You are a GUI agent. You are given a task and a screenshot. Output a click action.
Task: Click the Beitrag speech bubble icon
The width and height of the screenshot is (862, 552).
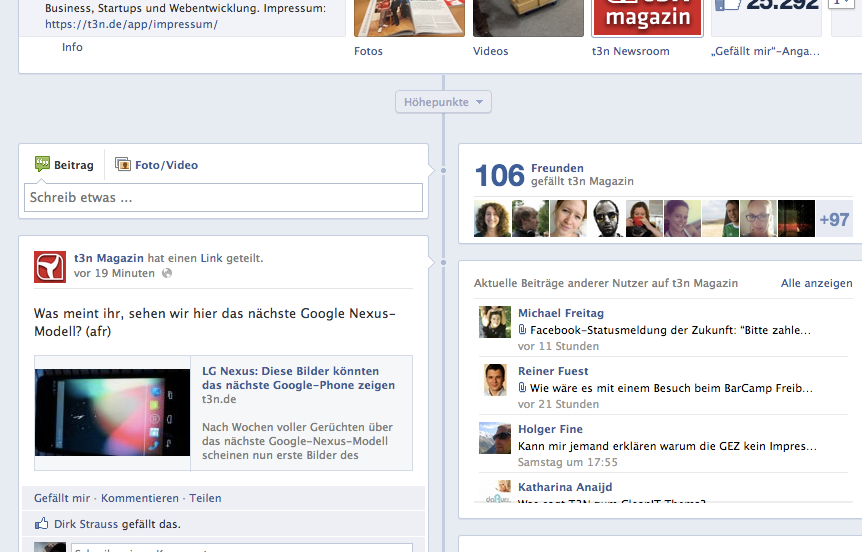42,164
